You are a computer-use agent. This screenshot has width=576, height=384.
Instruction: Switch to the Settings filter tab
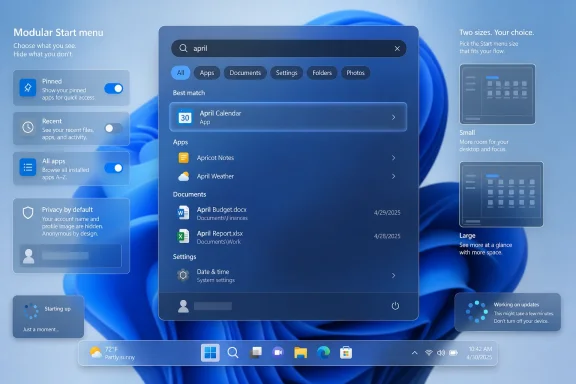[x=287, y=73]
